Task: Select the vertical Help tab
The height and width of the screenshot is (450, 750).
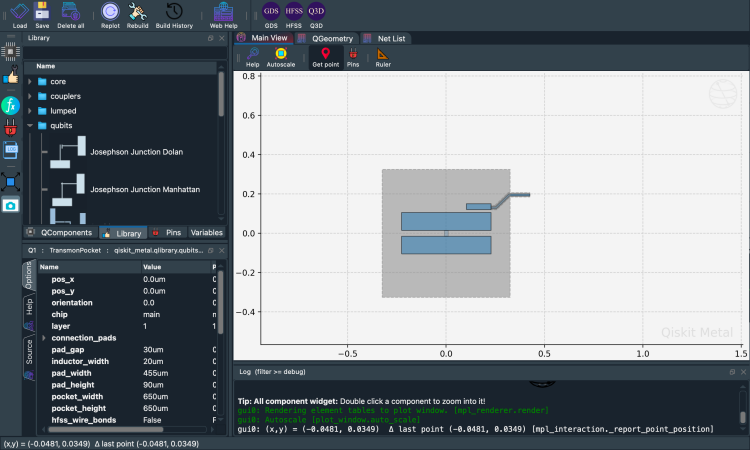Action: [29, 311]
